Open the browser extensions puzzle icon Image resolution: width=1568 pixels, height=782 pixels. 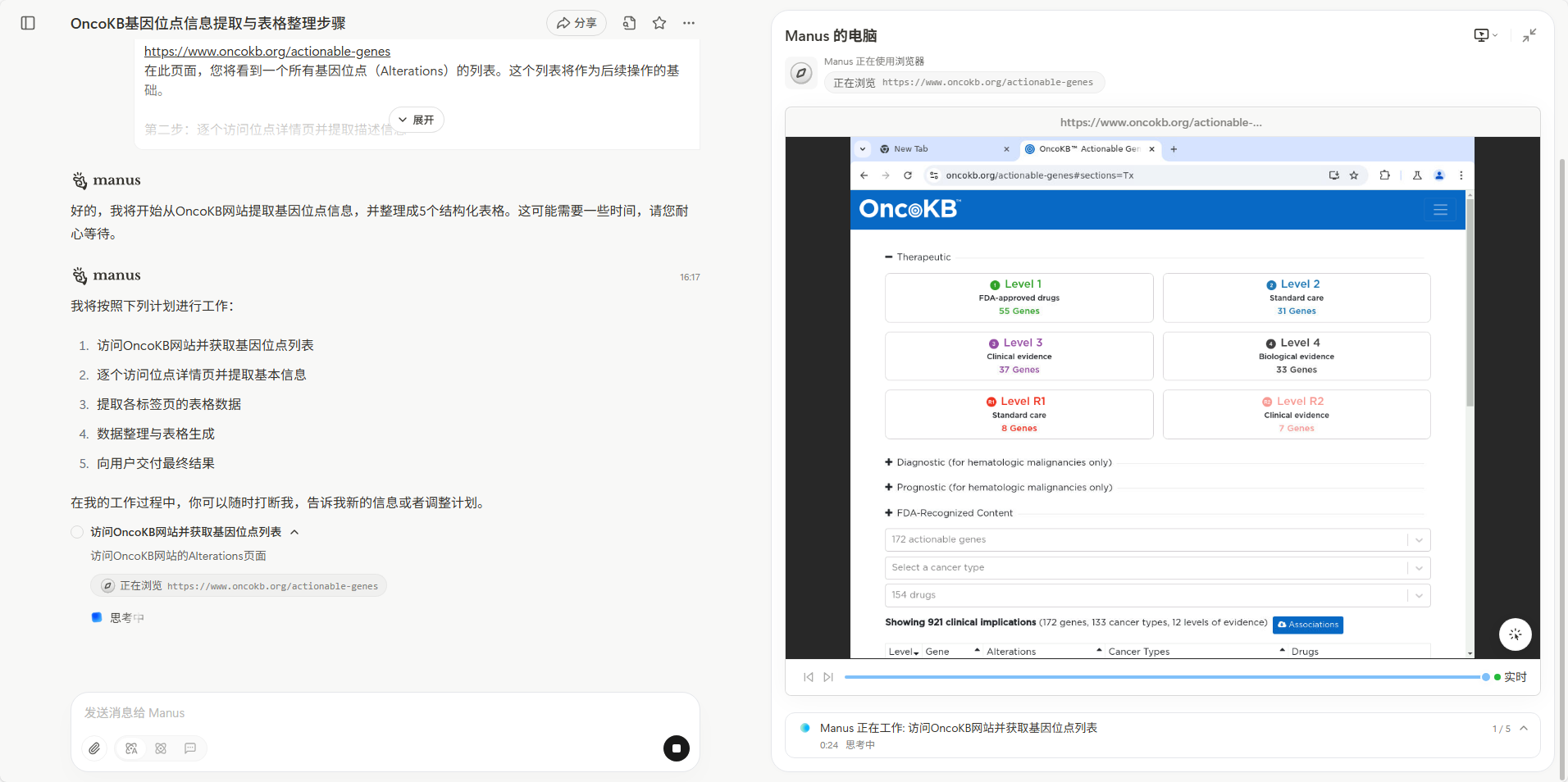[1385, 175]
